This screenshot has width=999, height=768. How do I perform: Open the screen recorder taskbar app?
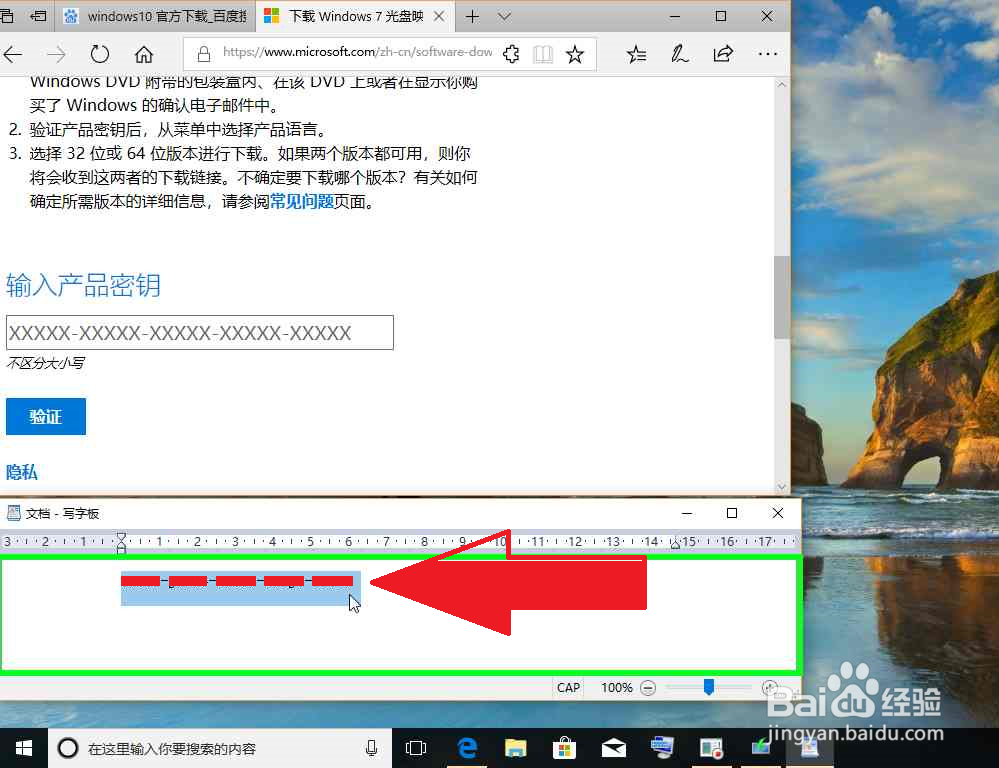click(x=711, y=748)
